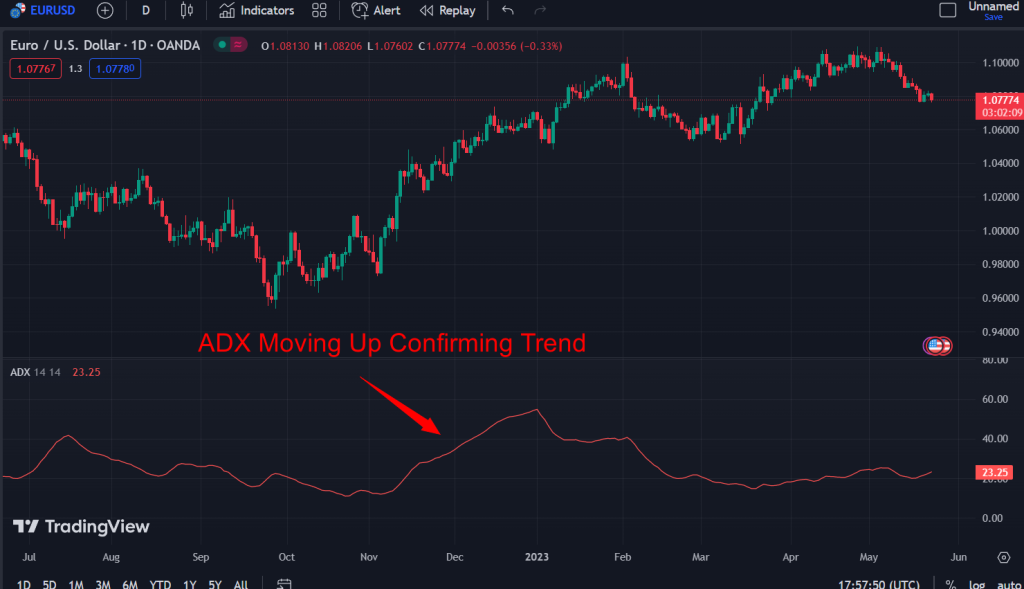
Task: Select the YTD date range tab
Action: 160,584
